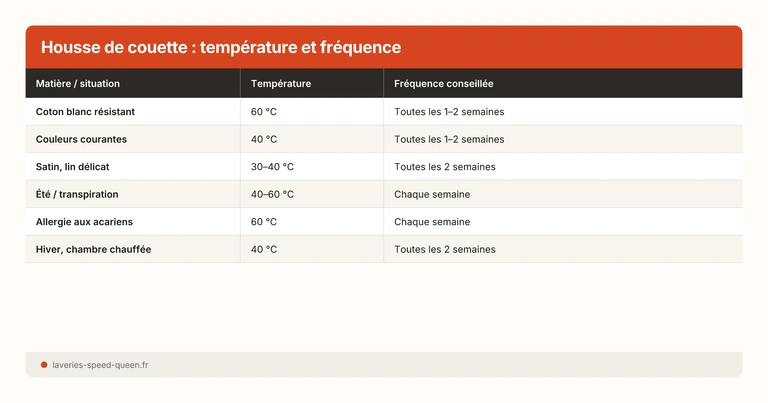Image resolution: width=768 pixels, height=403 pixels.
Task: Click the 'Couleurs courantes' row label
Action: point(81,139)
